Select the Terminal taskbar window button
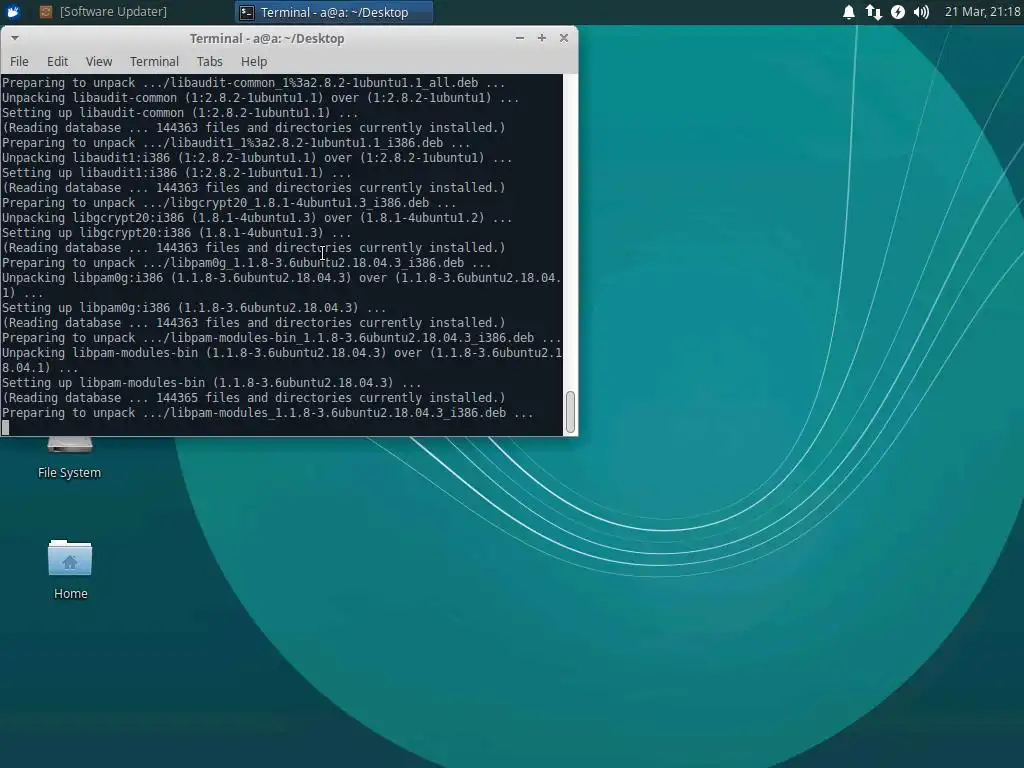Screen dimensions: 1024x768 (333, 12)
